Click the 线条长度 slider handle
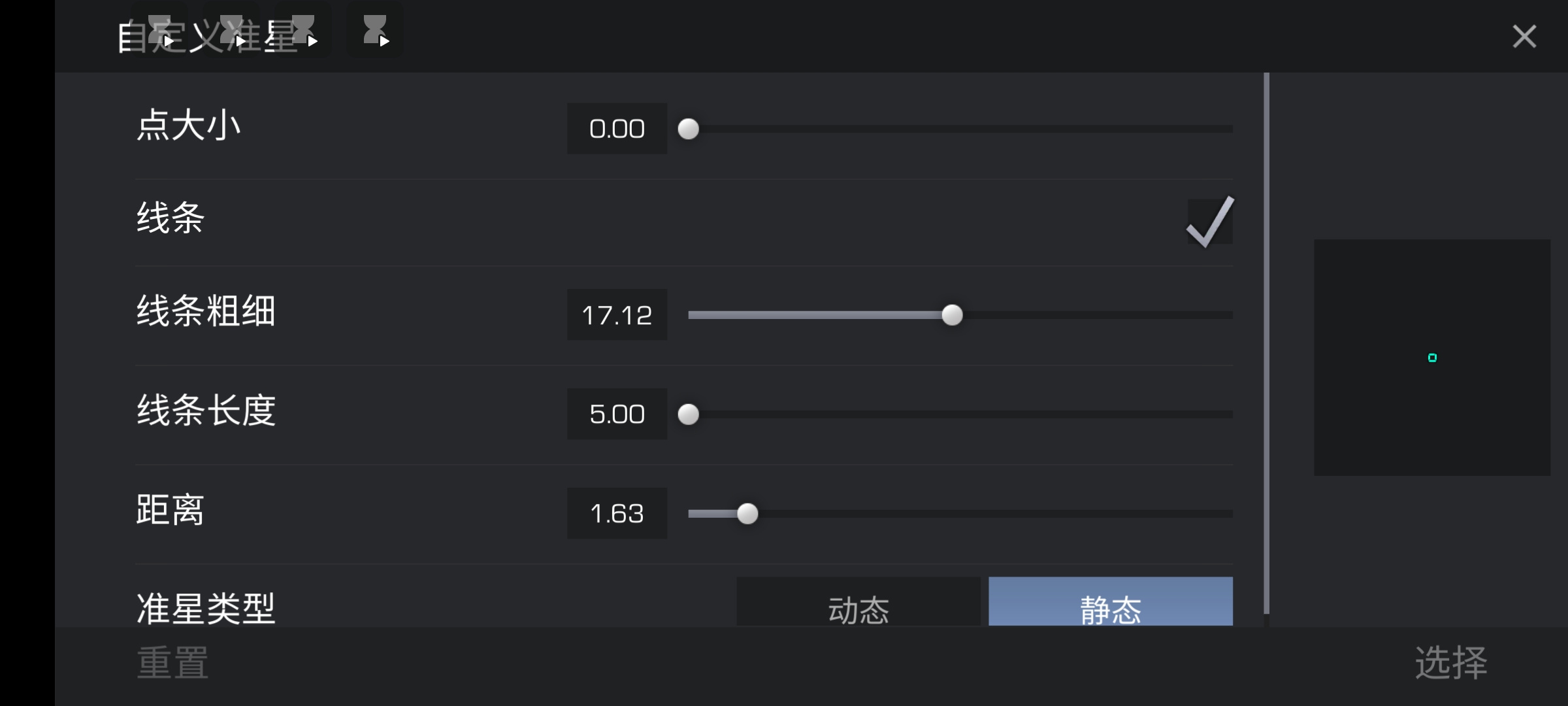The width and height of the screenshot is (1568, 706). click(x=688, y=414)
